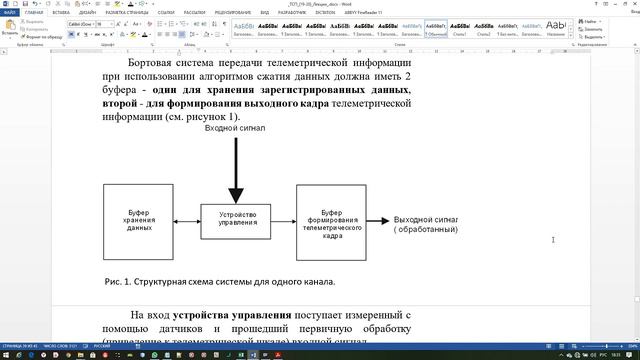The image size is (640, 360).
Task: Select the Обычный style in gallery
Action: coord(436,29)
